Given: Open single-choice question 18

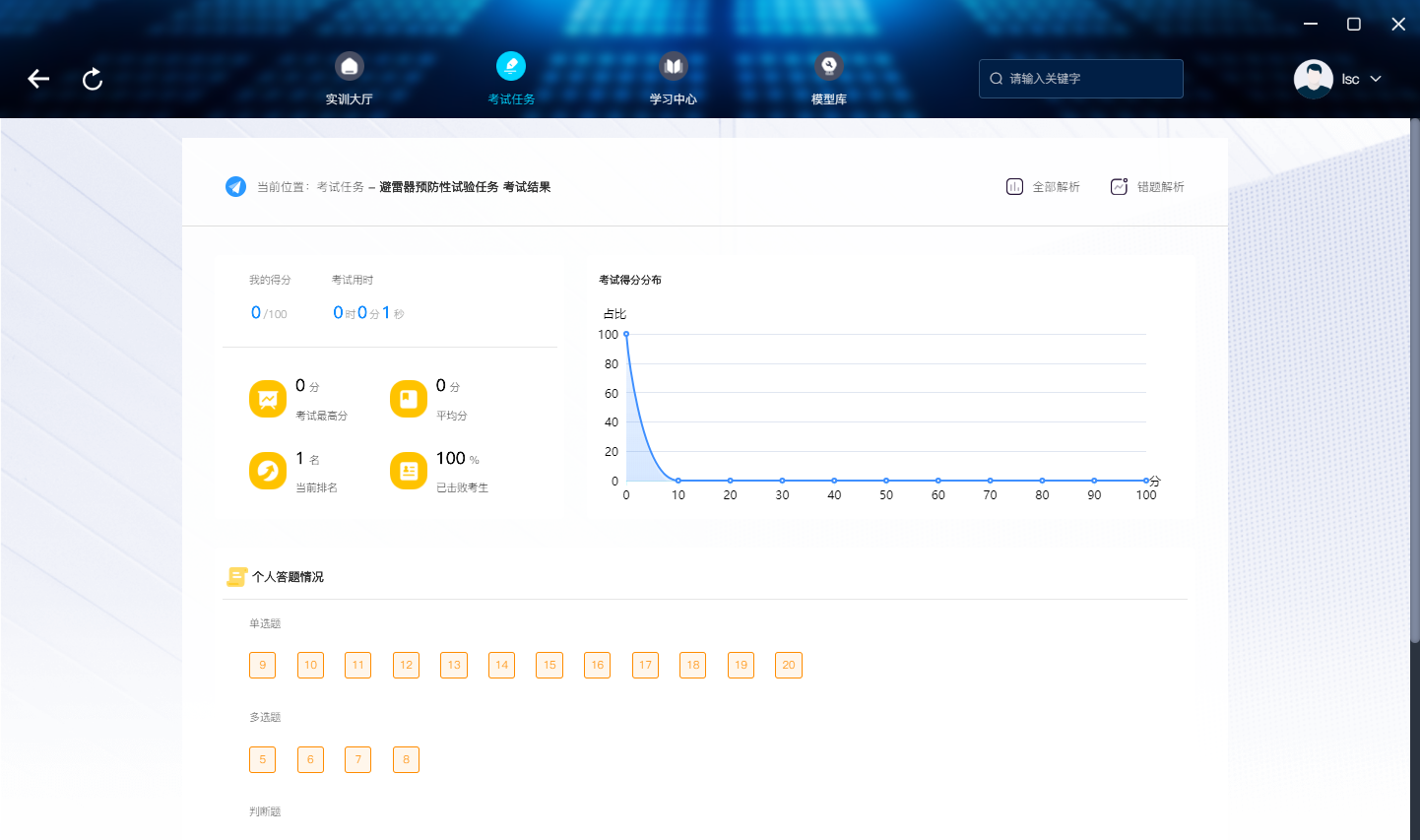Looking at the screenshot, I should 693,665.
